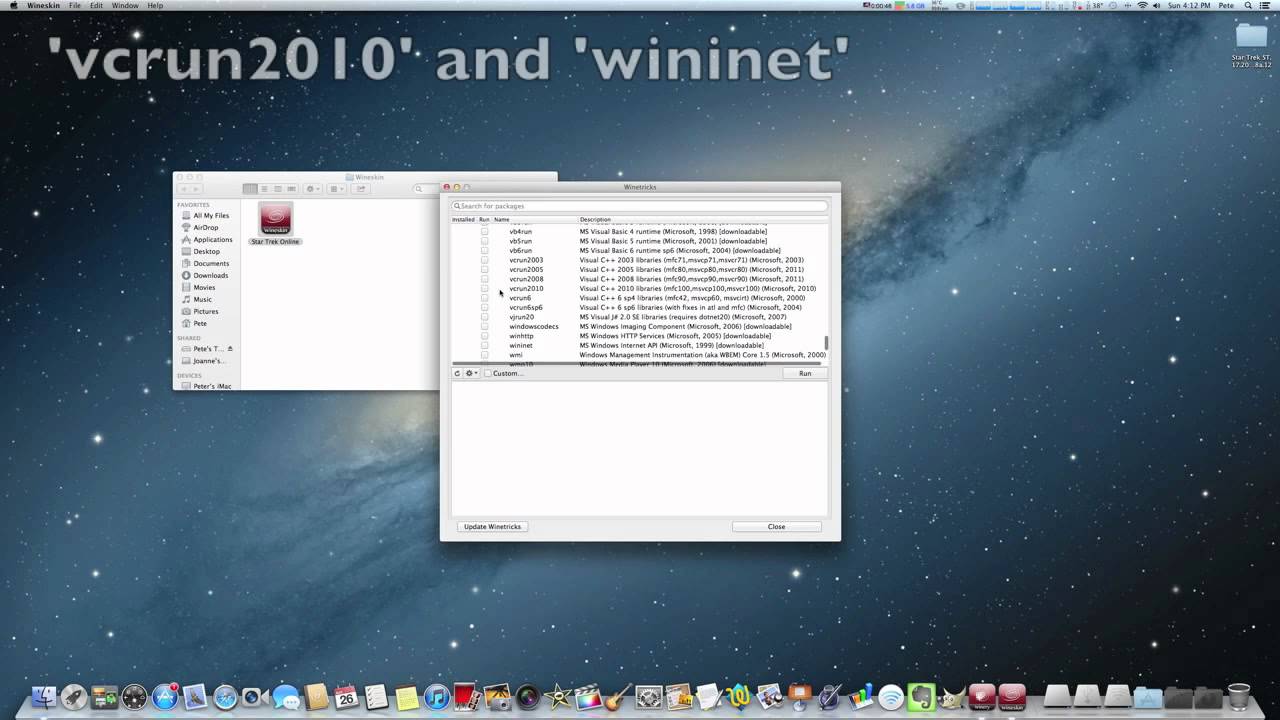The width and height of the screenshot is (1280, 720).
Task: Open Music folder in Finder sidebar
Action: 202,299
